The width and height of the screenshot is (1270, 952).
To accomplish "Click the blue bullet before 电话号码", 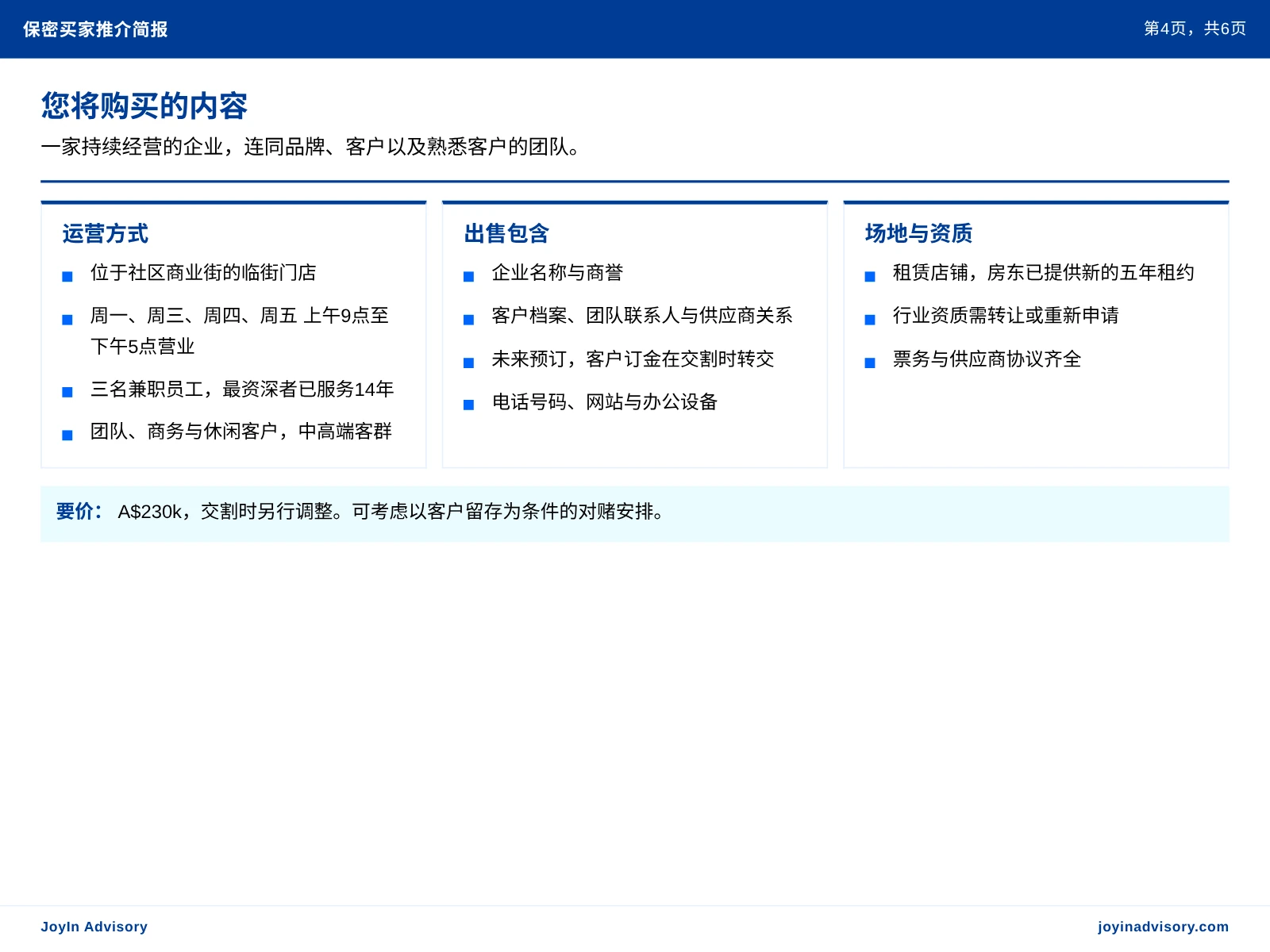I will (468, 405).
